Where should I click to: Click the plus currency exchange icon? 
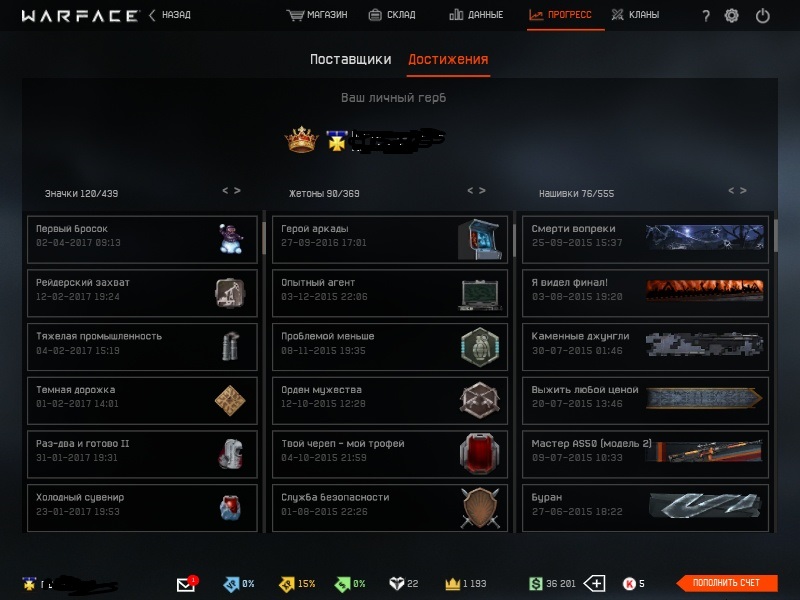[x=594, y=583]
